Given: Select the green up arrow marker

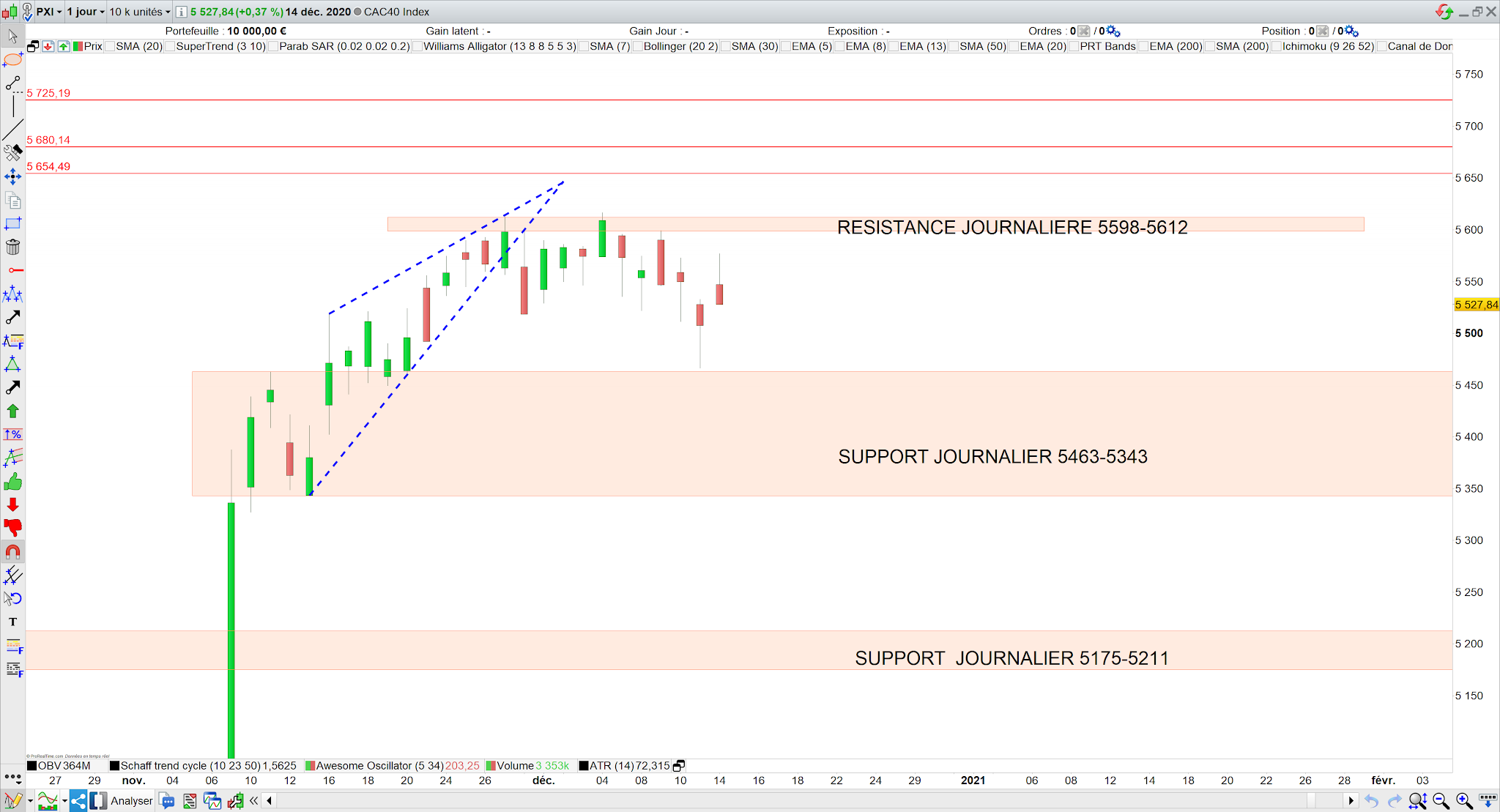Looking at the screenshot, I should click(x=12, y=411).
